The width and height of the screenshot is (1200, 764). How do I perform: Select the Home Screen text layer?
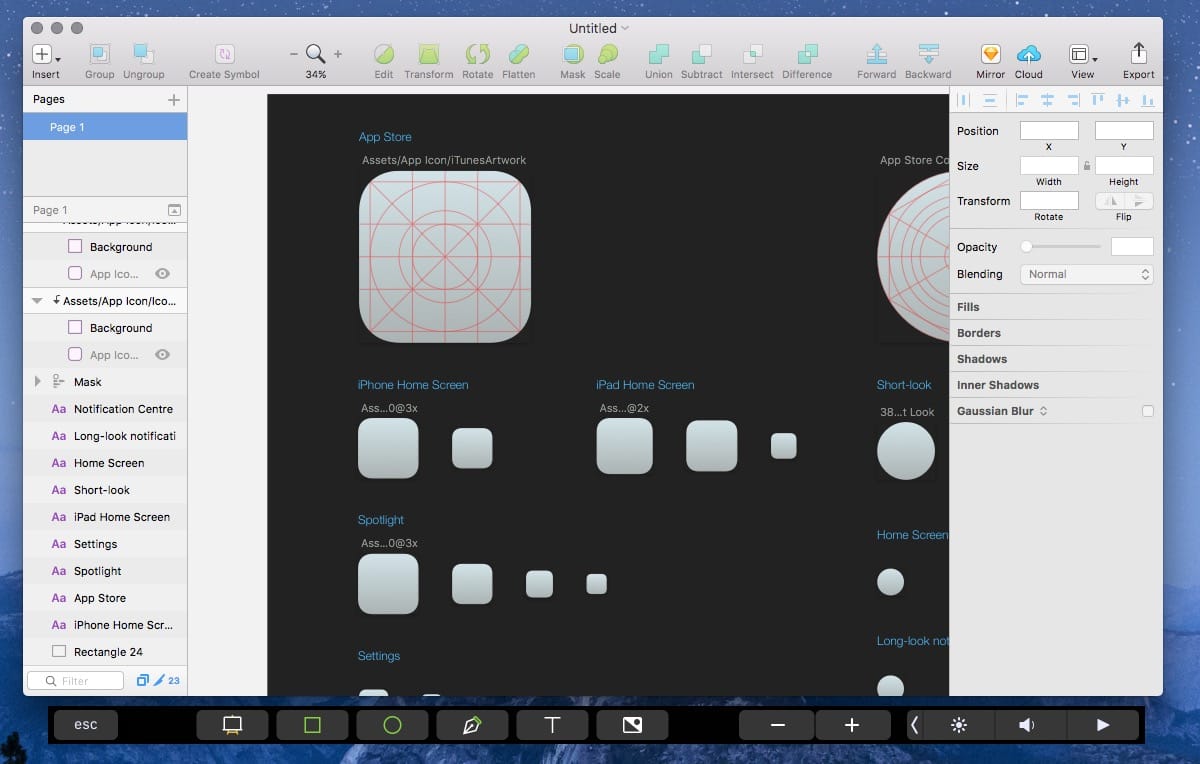click(105, 463)
